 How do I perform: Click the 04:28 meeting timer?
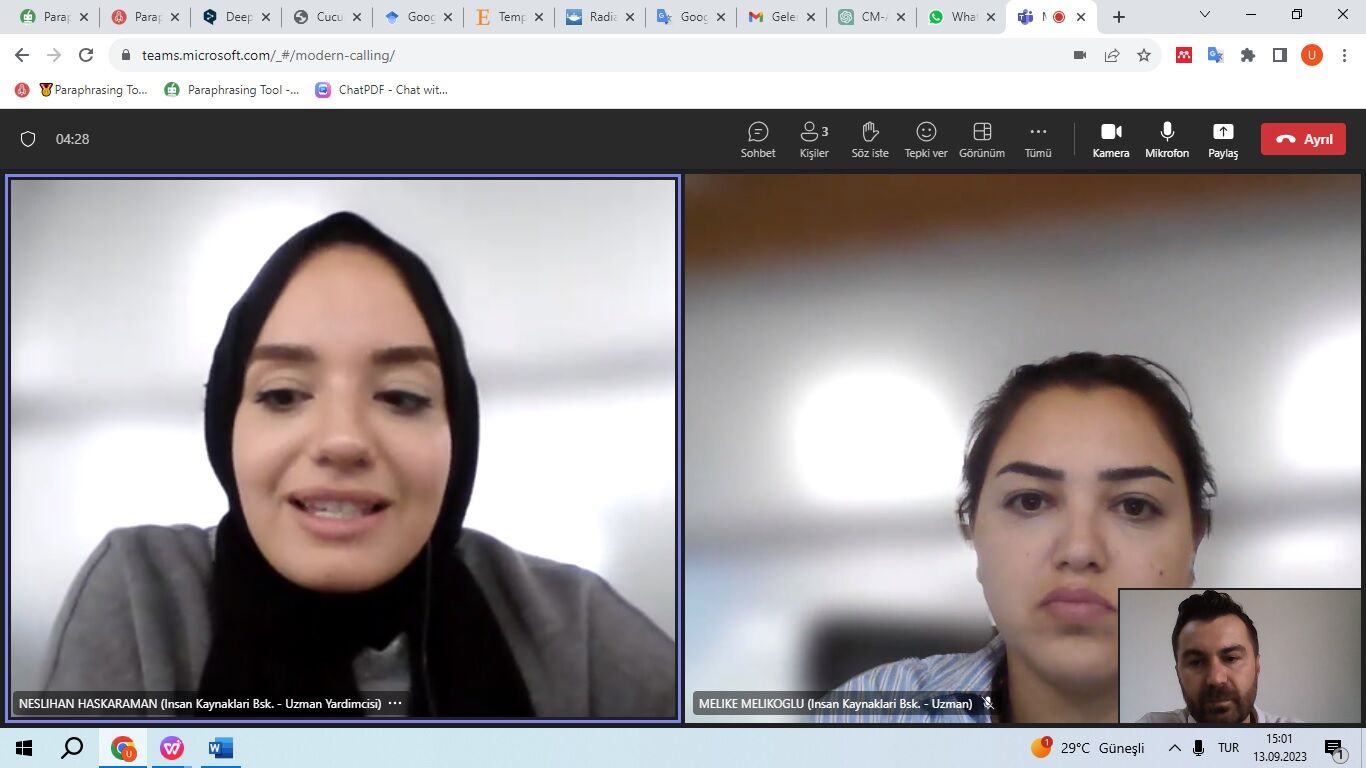click(x=73, y=139)
